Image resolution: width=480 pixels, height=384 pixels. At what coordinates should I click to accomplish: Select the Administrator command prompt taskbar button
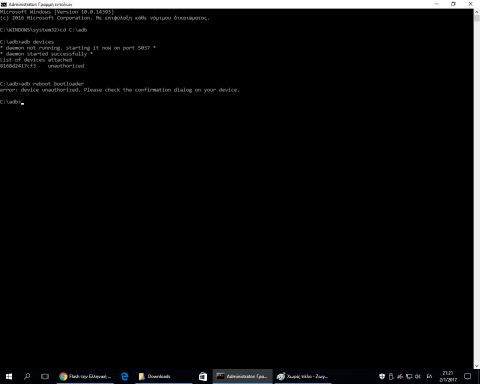click(x=242, y=376)
